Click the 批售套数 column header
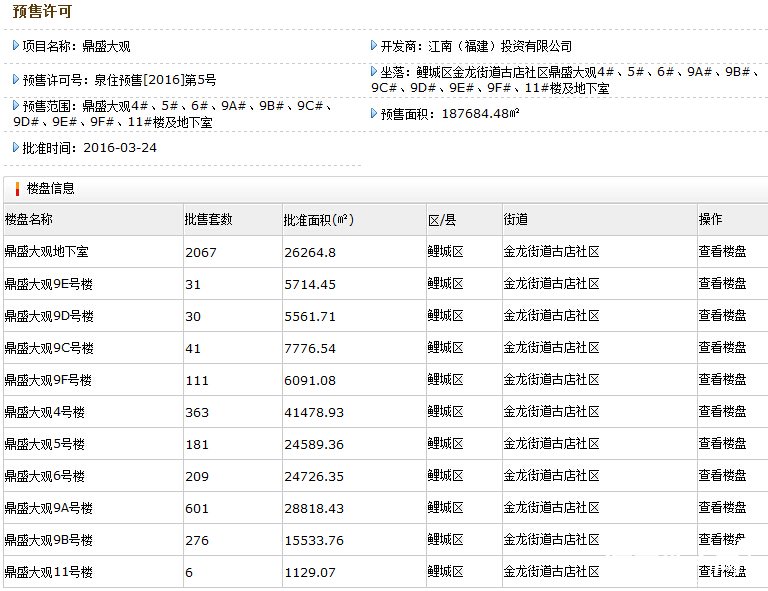768x591 pixels. point(209,220)
